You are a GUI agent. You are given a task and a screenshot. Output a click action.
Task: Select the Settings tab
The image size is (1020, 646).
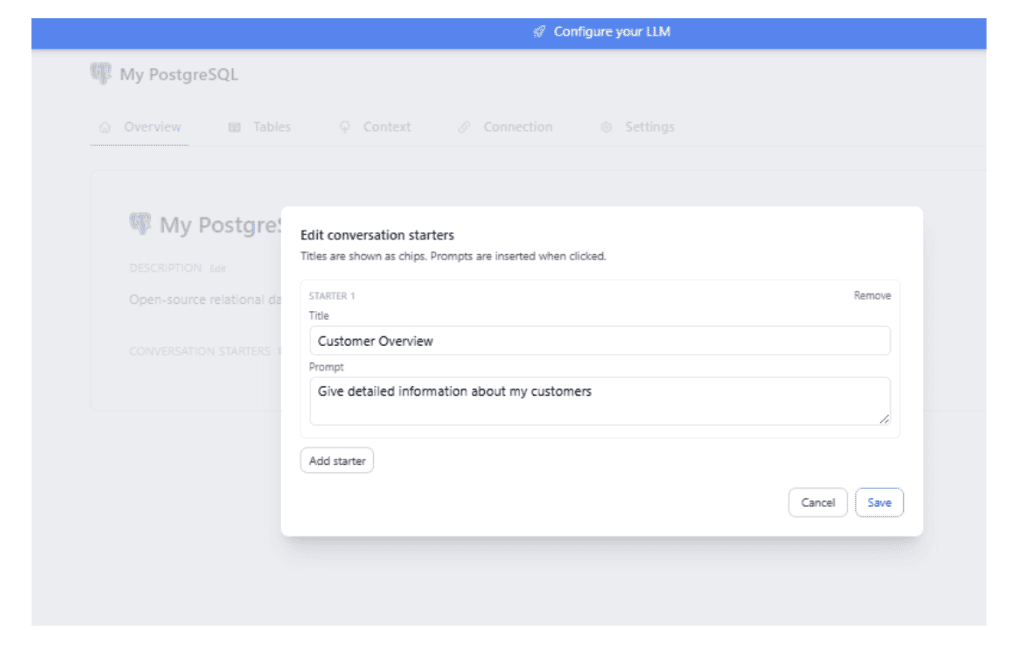point(650,127)
